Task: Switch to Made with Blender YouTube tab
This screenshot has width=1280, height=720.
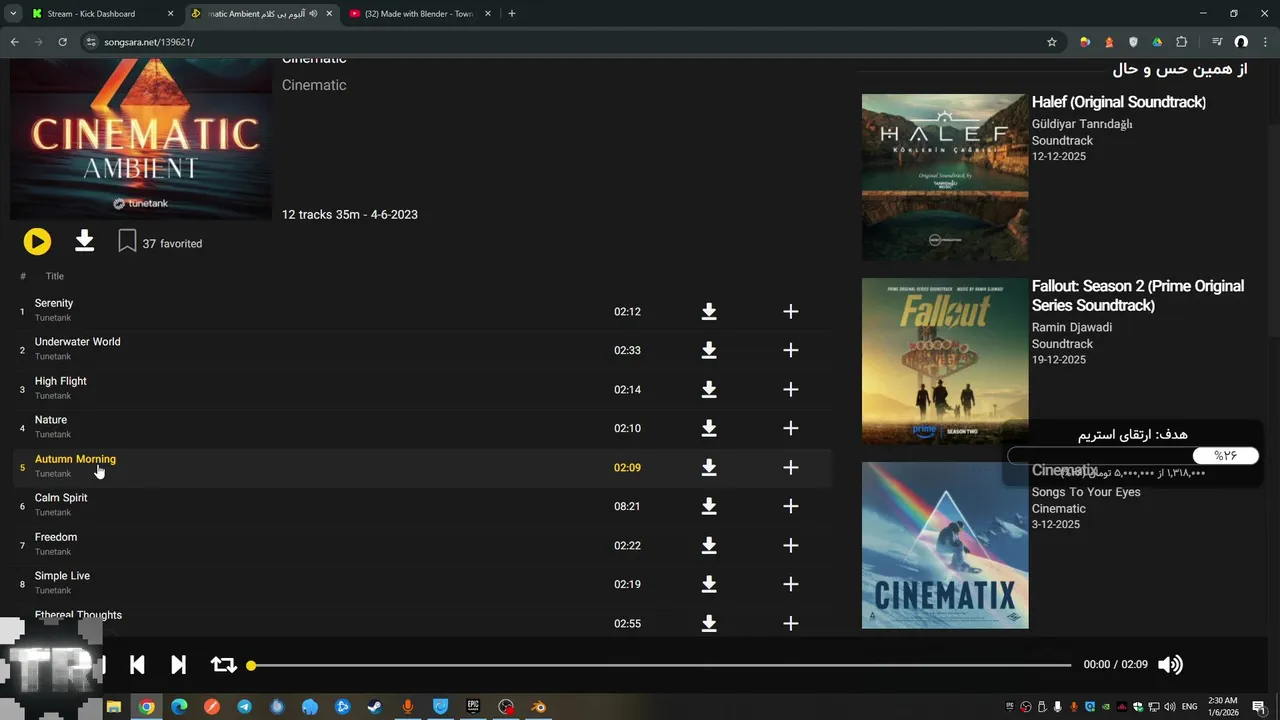Action: click(x=419, y=14)
